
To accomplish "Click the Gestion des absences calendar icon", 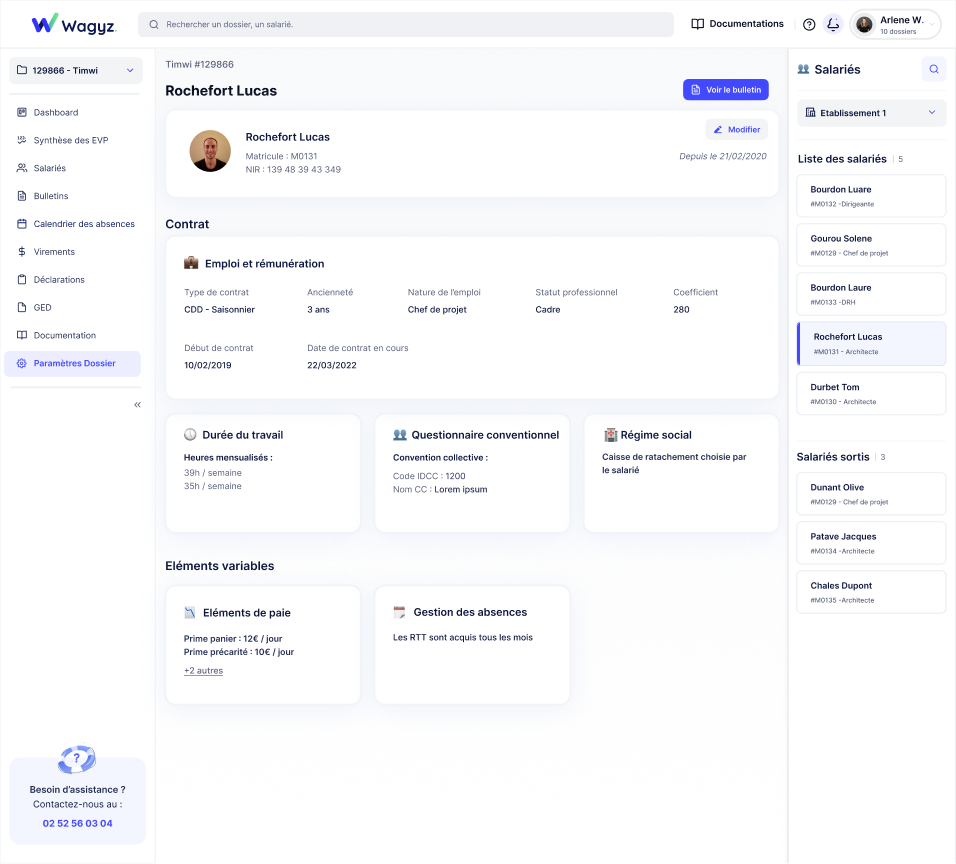I will click(399, 612).
